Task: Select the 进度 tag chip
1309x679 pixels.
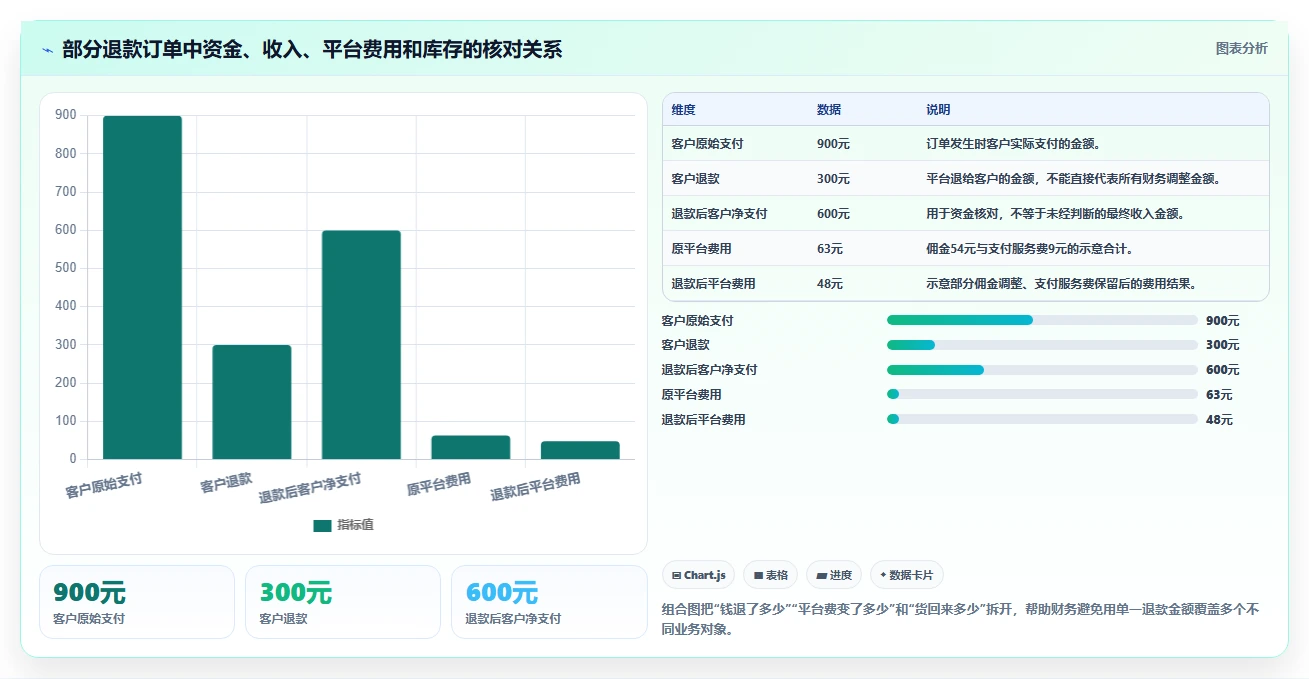Action: point(834,575)
